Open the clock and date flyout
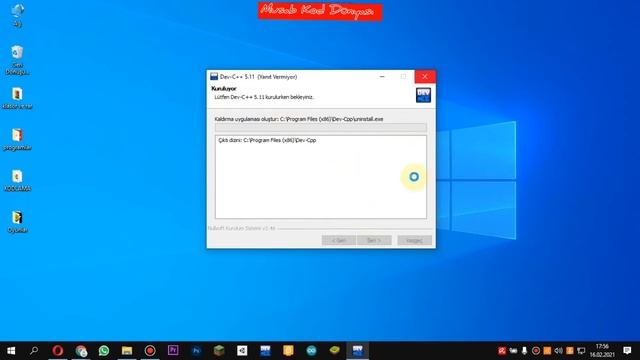The width and height of the screenshot is (640, 360). tap(602, 351)
